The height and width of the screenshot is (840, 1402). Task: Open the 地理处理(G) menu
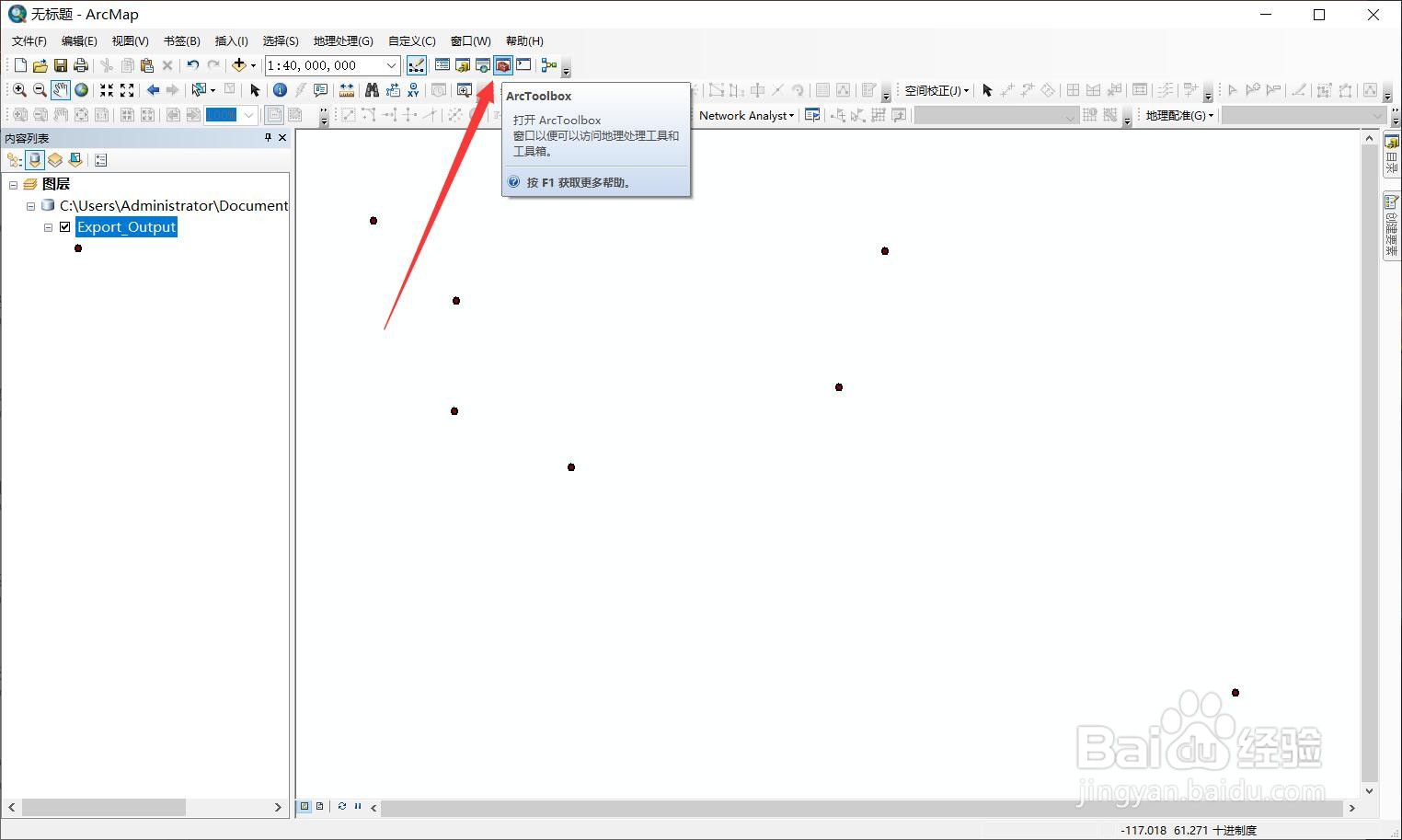coord(343,41)
